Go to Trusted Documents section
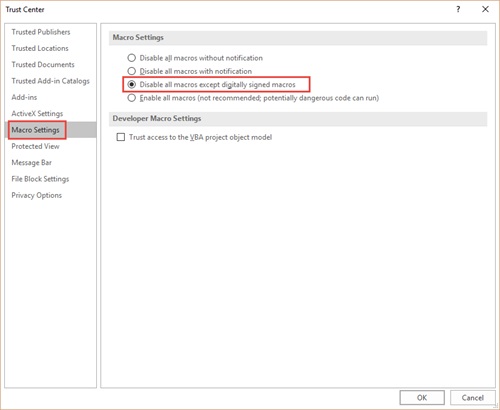The width and height of the screenshot is (500, 410). point(43,65)
